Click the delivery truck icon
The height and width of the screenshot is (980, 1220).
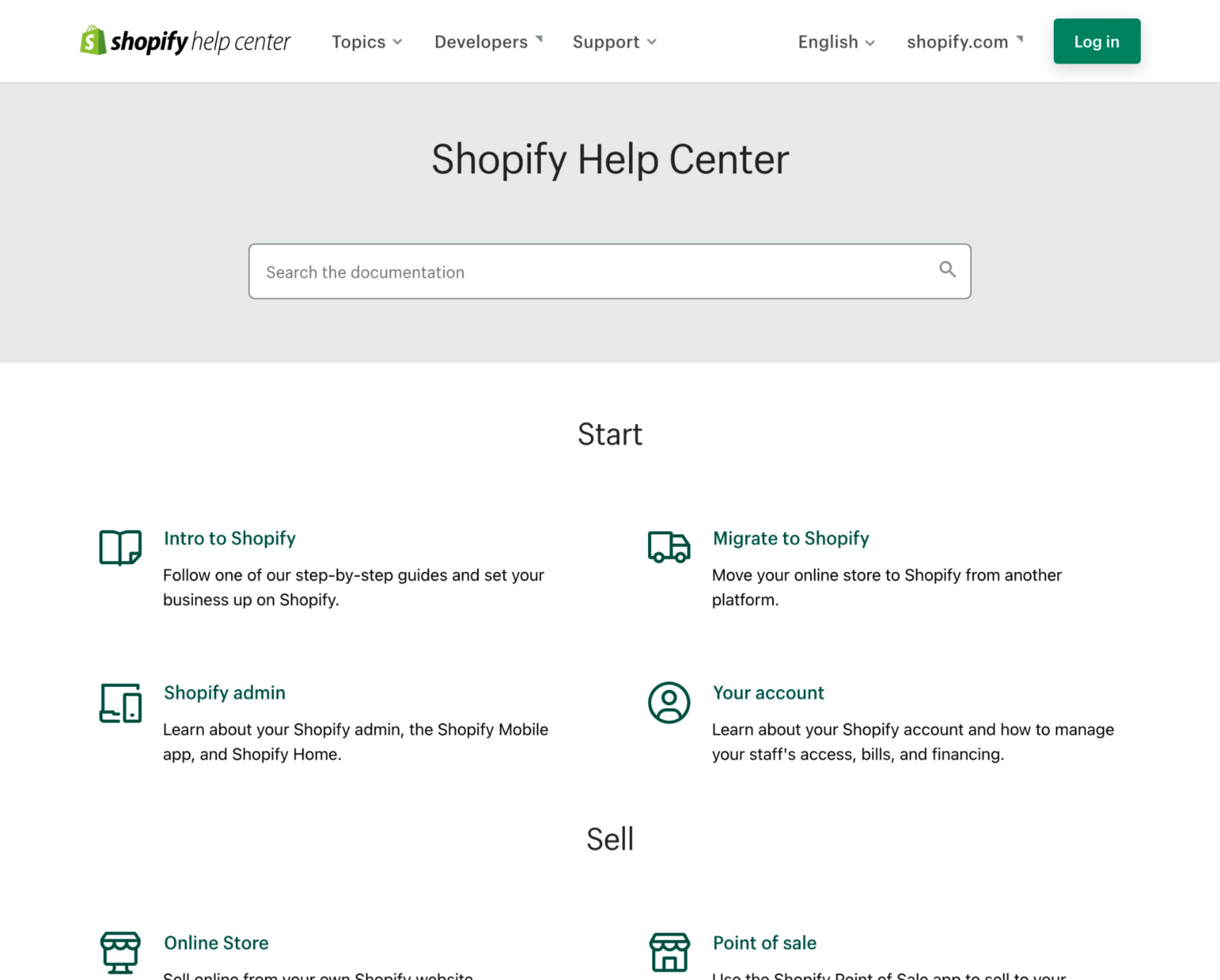(669, 547)
